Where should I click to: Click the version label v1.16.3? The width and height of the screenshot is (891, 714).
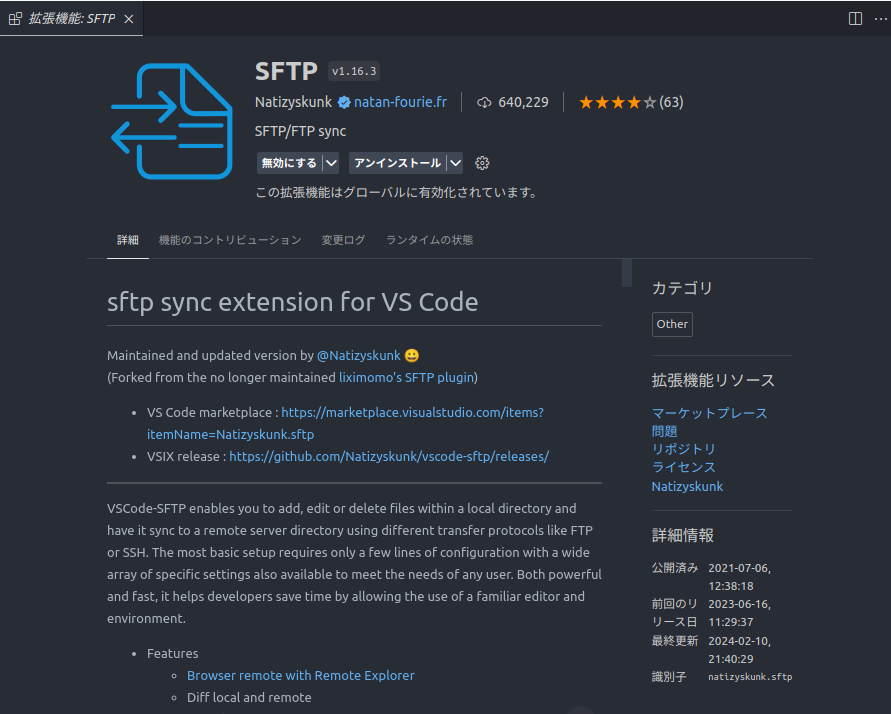(354, 71)
